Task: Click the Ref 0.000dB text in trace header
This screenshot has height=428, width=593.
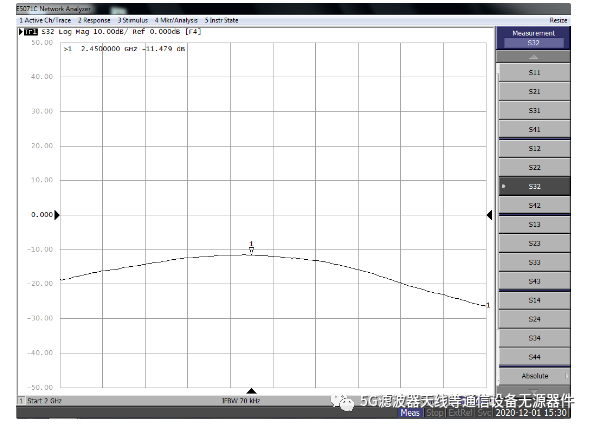Action: (156, 32)
